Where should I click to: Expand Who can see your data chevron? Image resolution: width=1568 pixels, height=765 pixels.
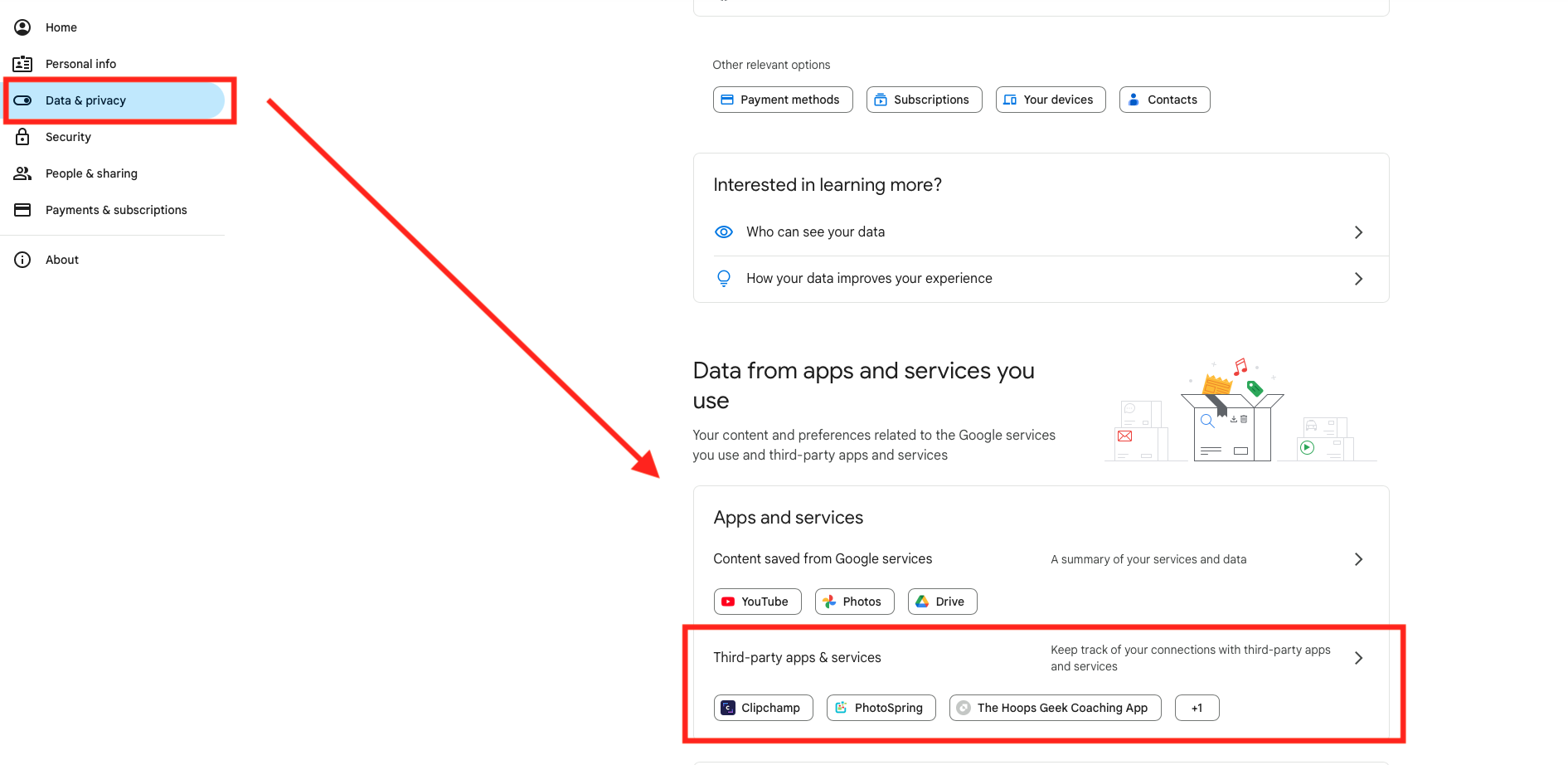click(x=1358, y=232)
